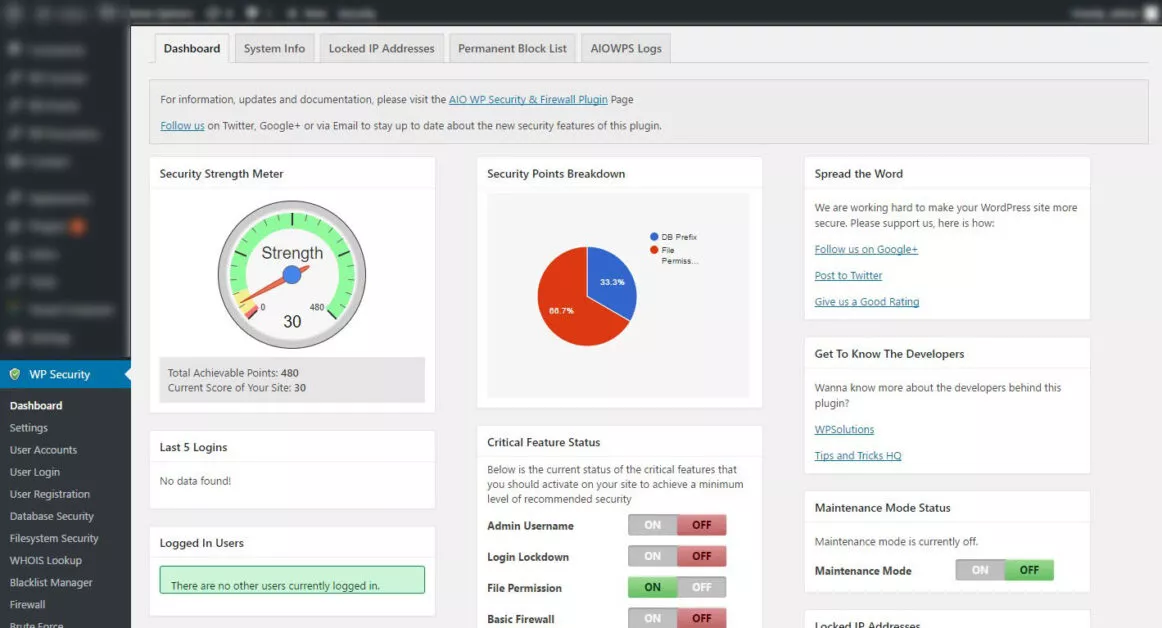The image size is (1162, 628).
Task: Open Database Security in the sidebar menu
Action: 52,516
